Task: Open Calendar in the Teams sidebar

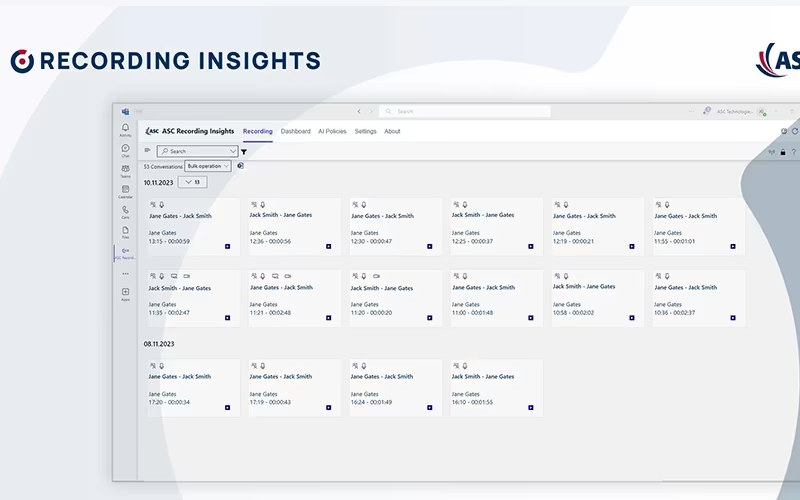Action: [125, 192]
